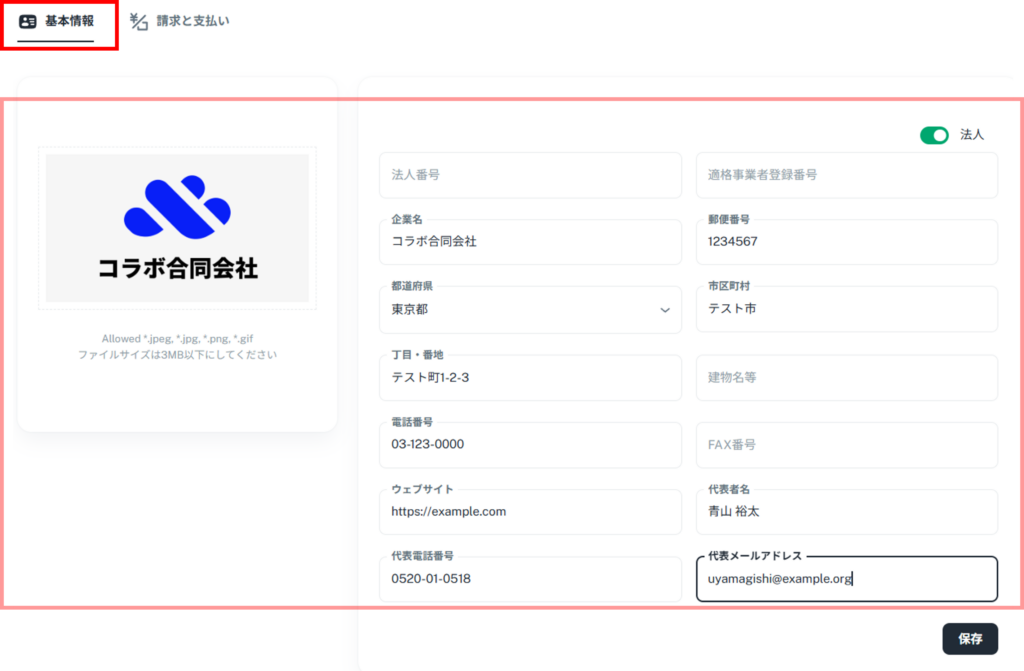Edit the 市区町村 field
This screenshot has height=671, width=1024.
pos(846,309)
